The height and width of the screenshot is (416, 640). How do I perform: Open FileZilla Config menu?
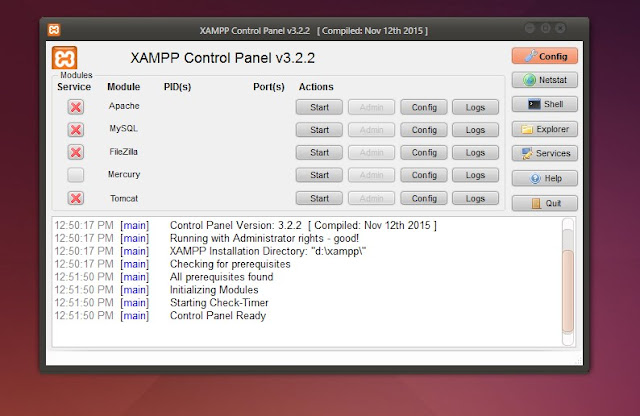click(424, 153)
